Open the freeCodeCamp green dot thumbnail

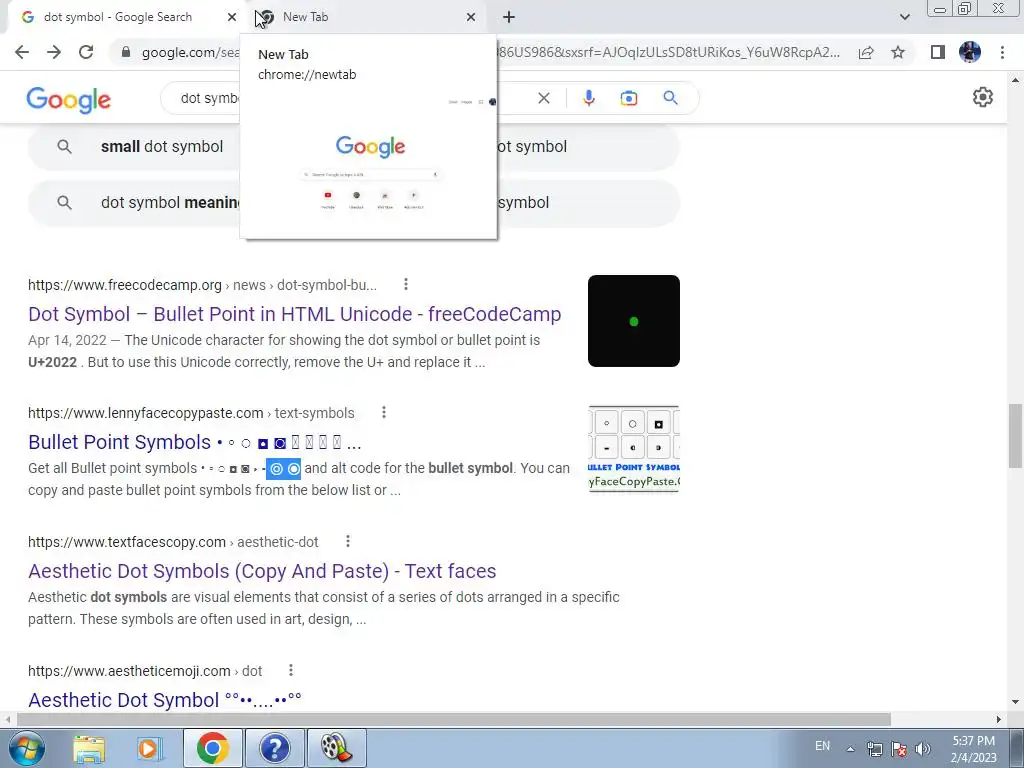coord(633,321)
